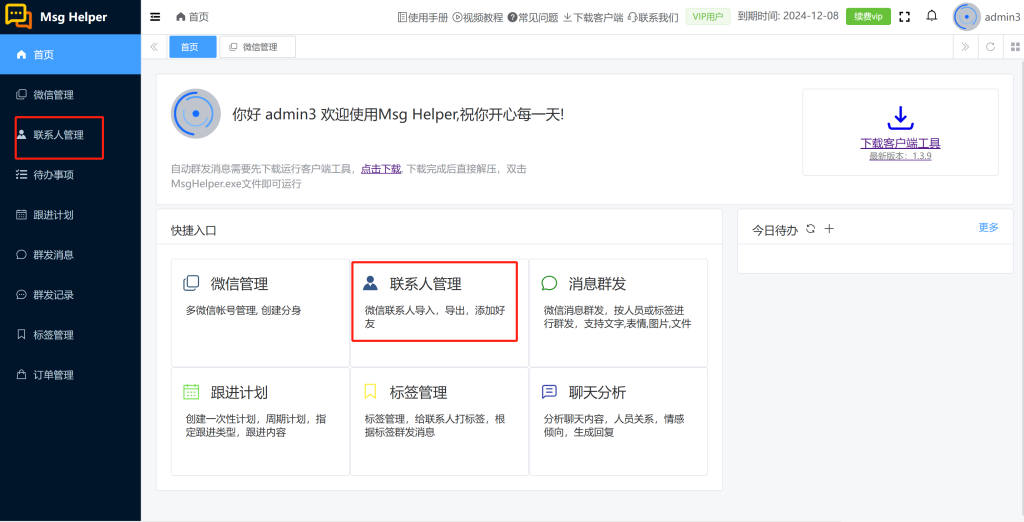Click 跟进计划 card's calendar icon
1024x522 pixels.
(x=191, y=392)
